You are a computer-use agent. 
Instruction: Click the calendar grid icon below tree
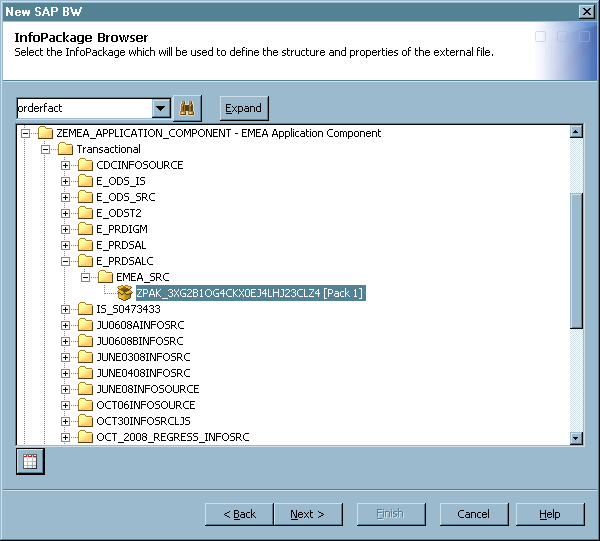tap(30, 461)
